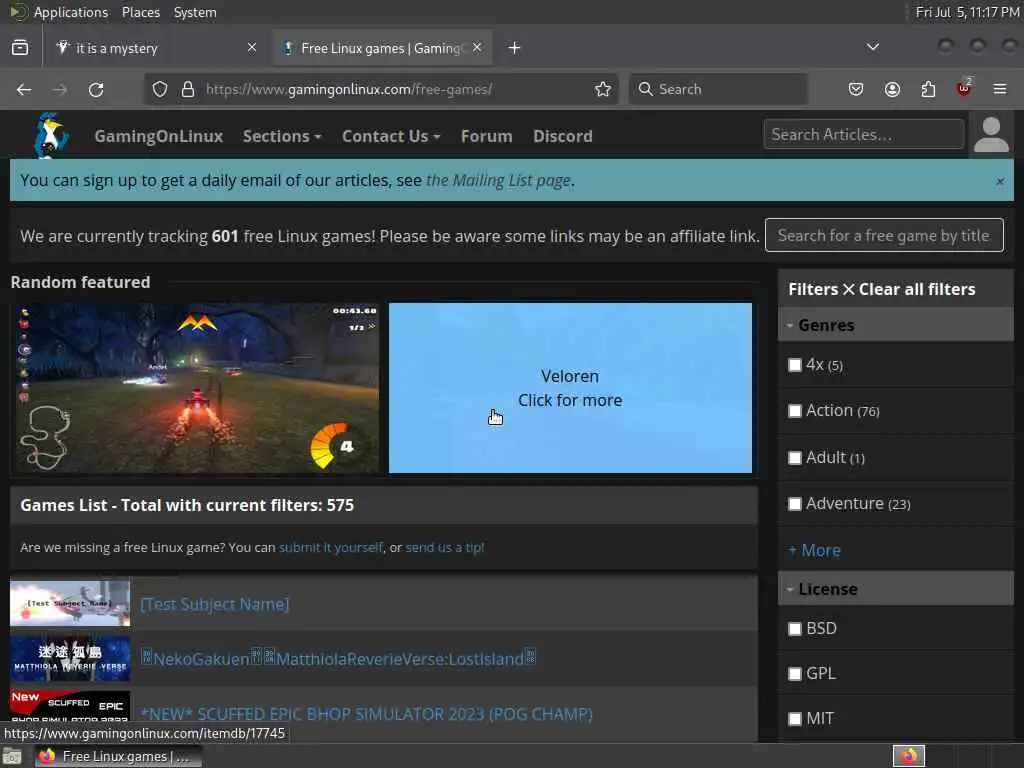Viewport: 1024px width, 768px height.
Task: Click the Clear all filters X icon
Action: pyautogui.click(x=848, y=289)
